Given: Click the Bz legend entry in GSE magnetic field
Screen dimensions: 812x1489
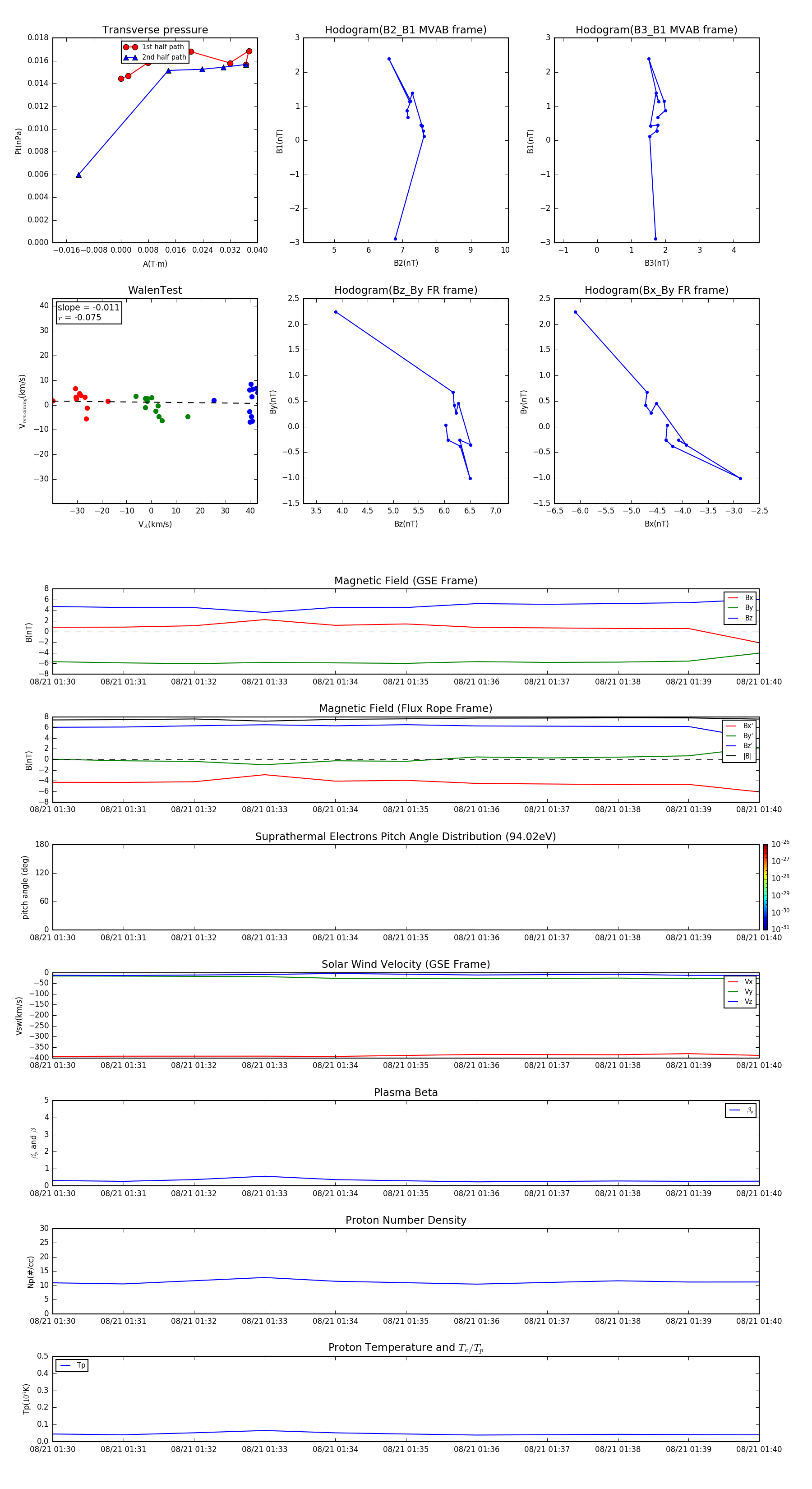Looking at the screenshot, I should [x=740, y=618].
